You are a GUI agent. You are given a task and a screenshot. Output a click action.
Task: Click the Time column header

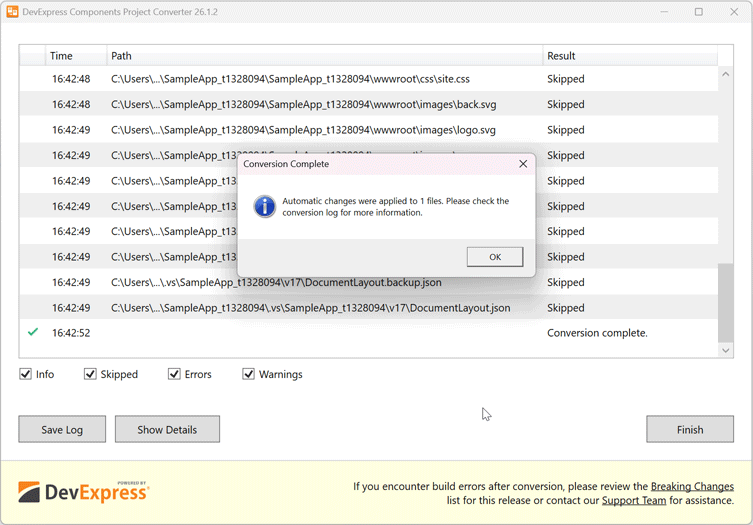pyautogui.click(x=76, y=56)
